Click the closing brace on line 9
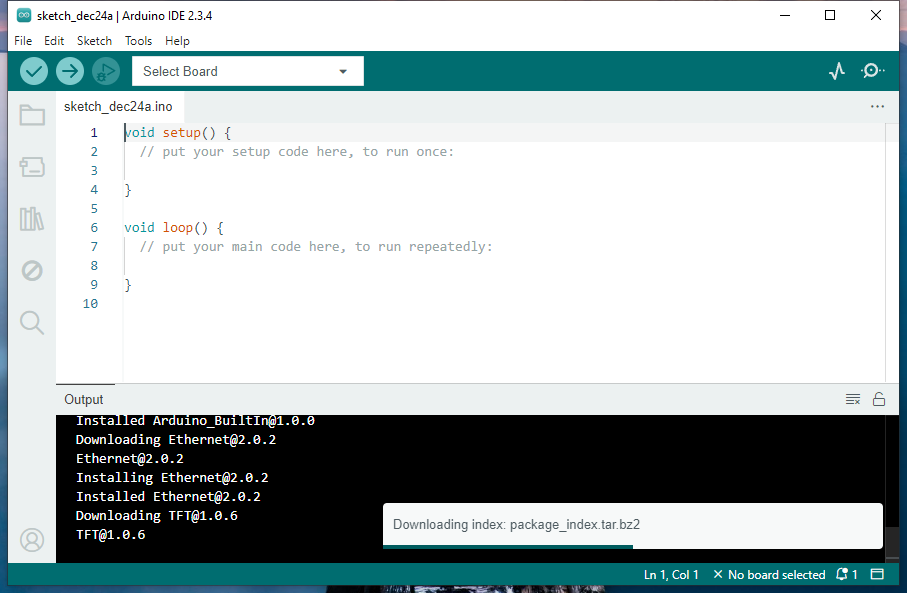907x593 pixels. (128, 285)
